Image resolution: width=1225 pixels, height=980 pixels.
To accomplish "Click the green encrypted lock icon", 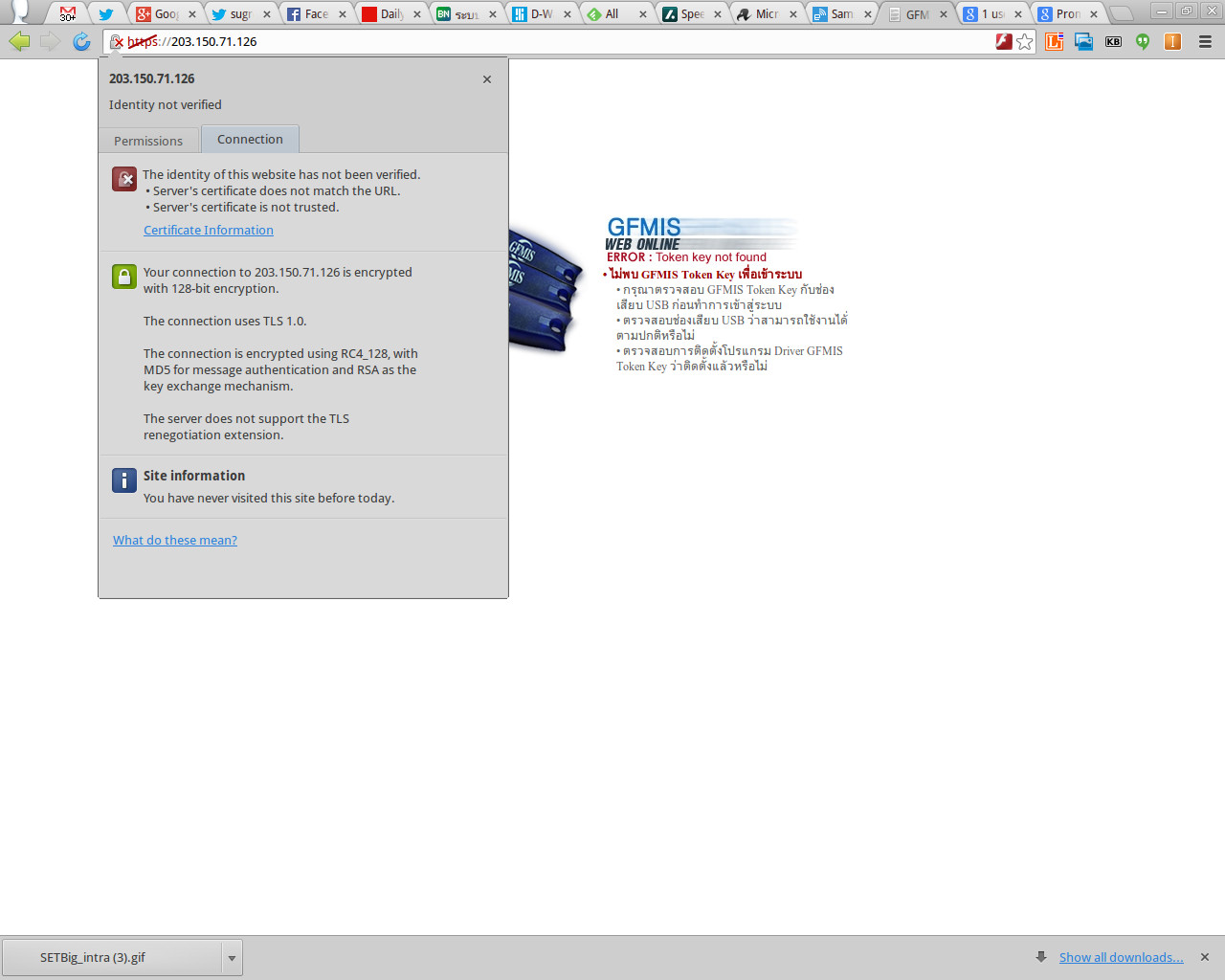I will coord(124,277).
